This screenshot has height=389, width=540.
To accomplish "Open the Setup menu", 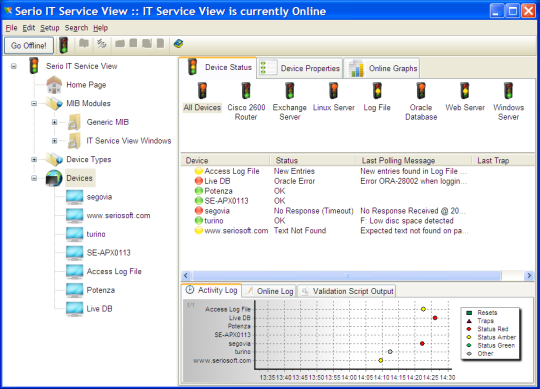I will 50,28.
